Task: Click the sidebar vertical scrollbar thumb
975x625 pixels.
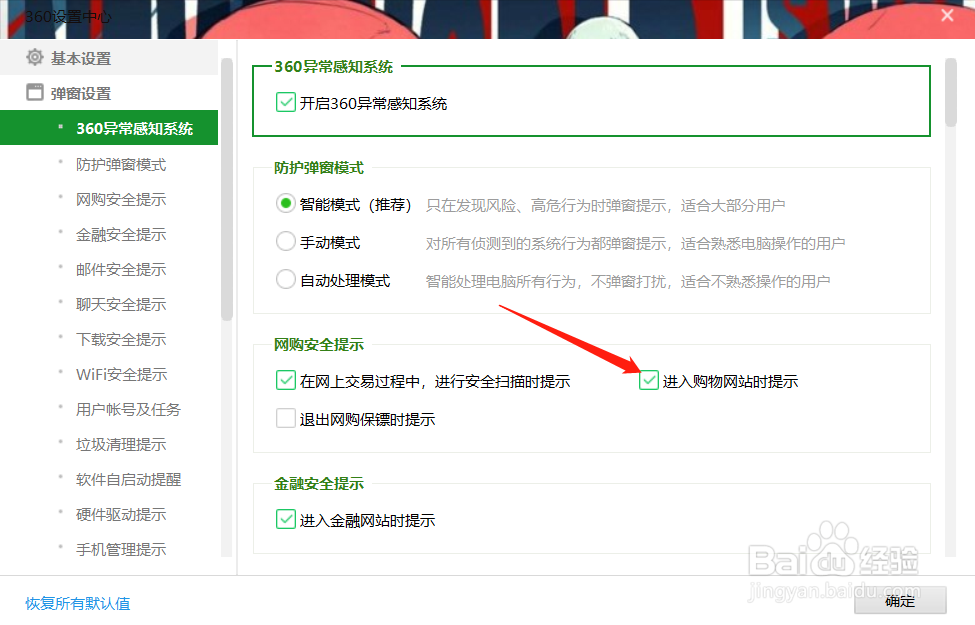Action: coord(226,190)
